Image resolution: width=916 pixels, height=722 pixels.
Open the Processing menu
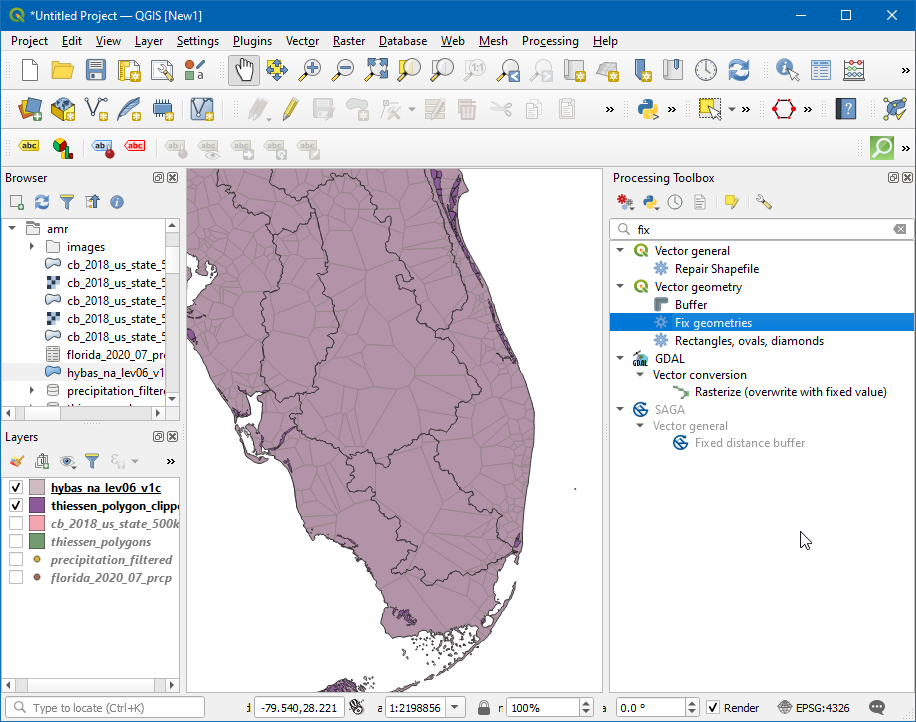549,41
